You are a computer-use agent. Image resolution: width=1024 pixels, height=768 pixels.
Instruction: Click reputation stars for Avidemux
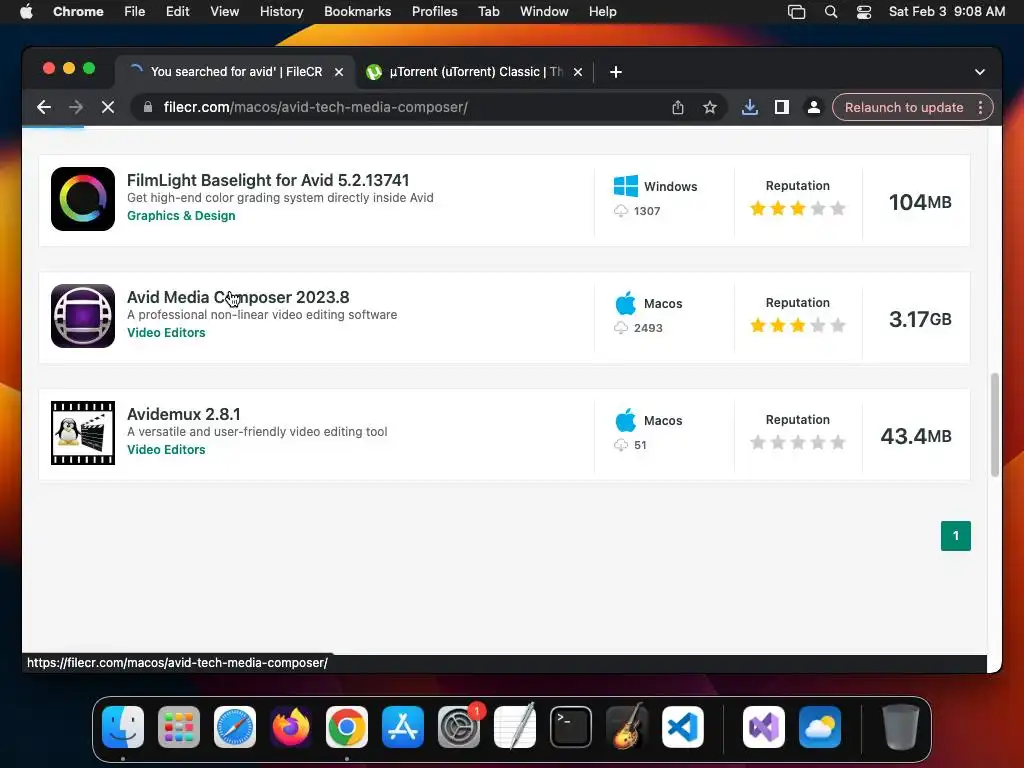point(797,442)
